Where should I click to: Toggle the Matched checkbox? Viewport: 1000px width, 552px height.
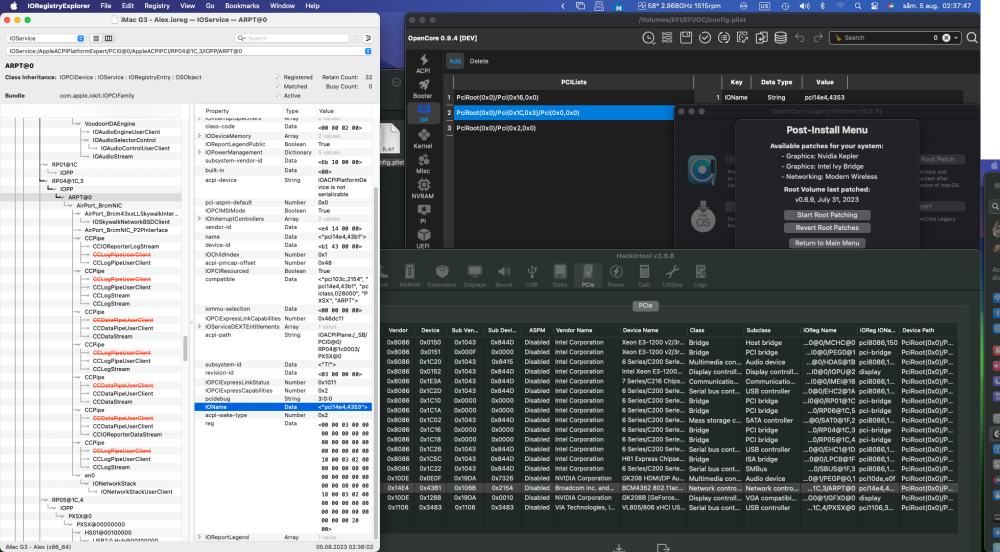pos(277,86)
